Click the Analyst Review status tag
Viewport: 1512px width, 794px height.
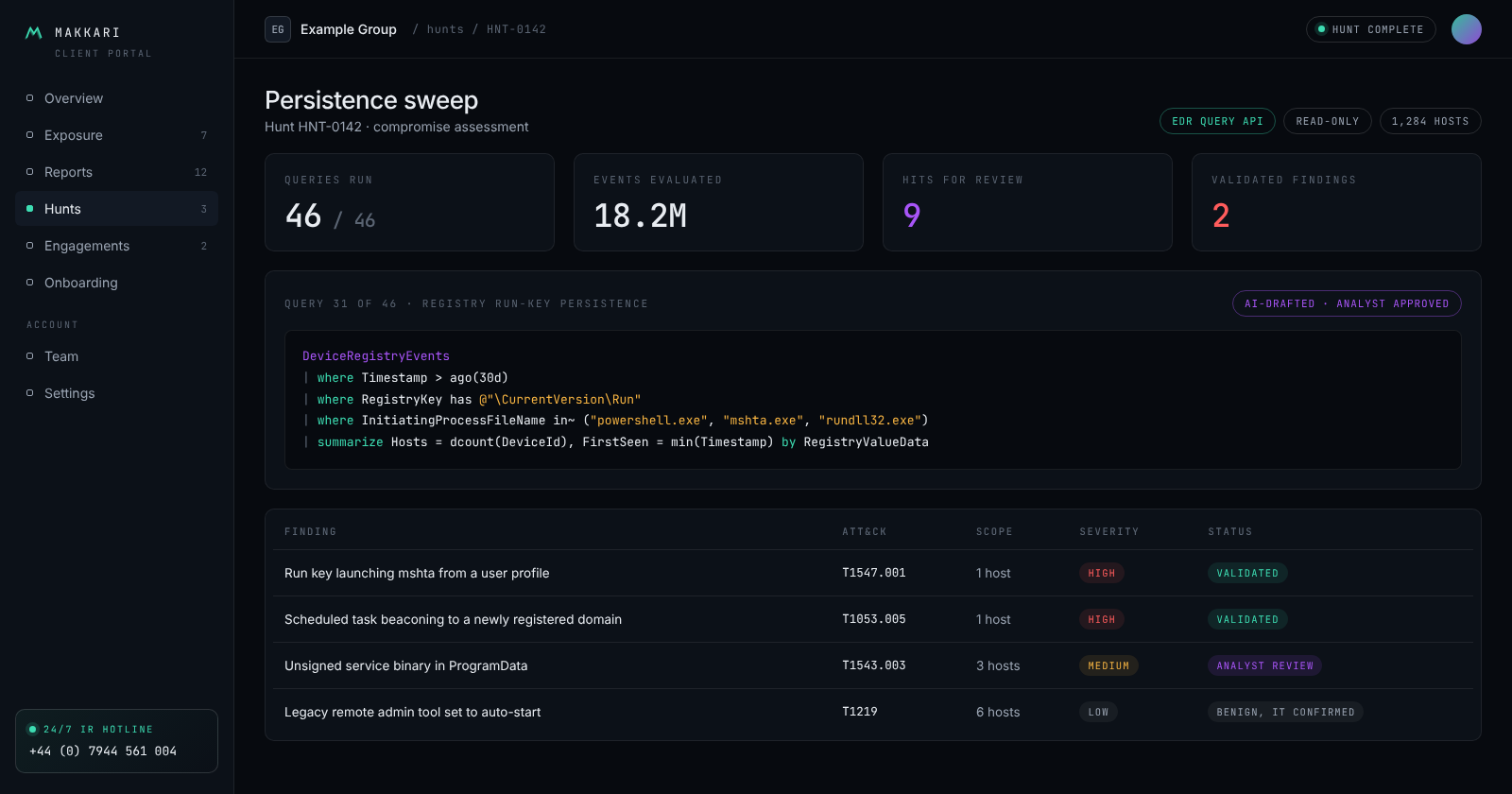pyautogui.click(x=1264, y=665)
